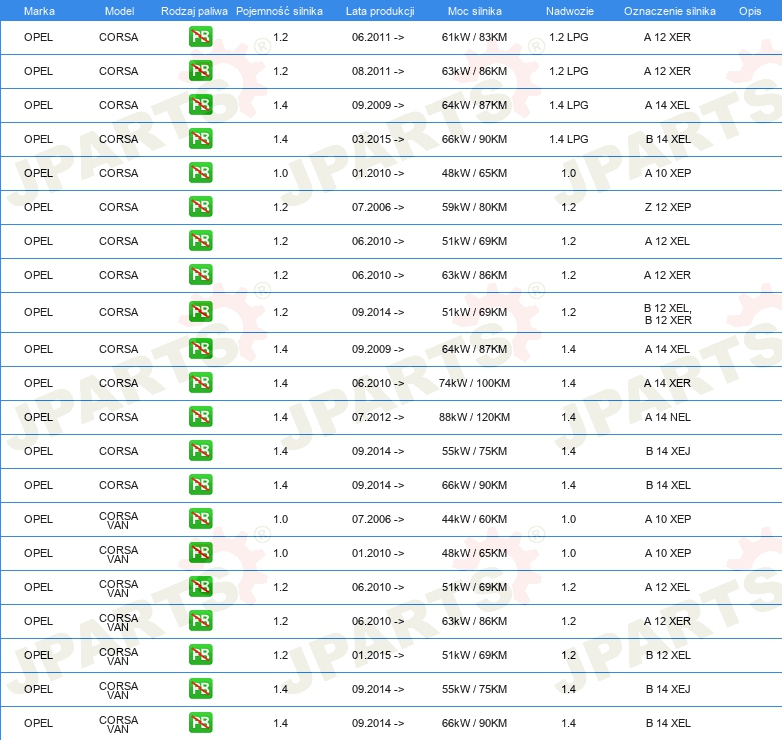This screenshot has height=740, width=782.
Task: Click the fuel icon in the CORSA VAN 63kW / 86KM row
Action: 200,620
